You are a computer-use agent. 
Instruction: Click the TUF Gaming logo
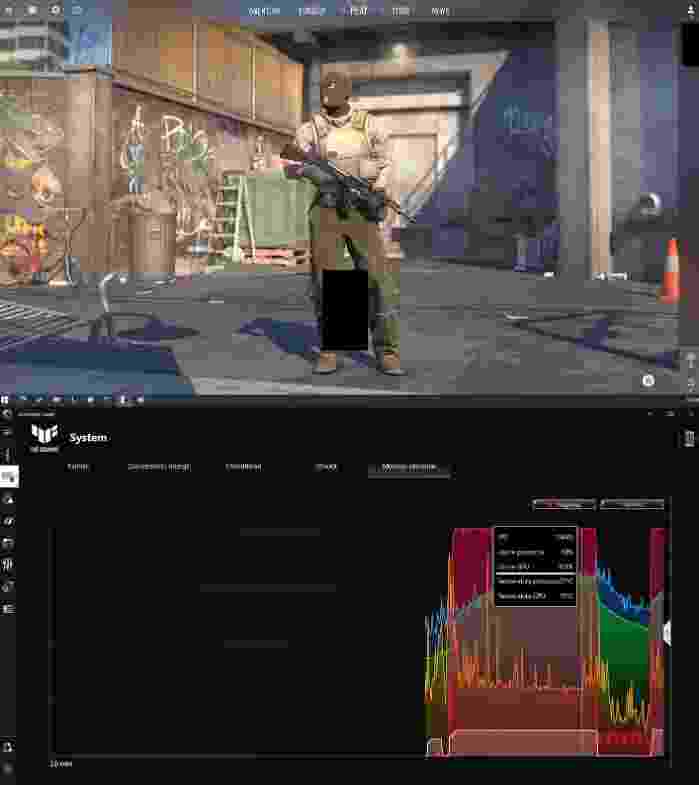click(x=45, y=438)
